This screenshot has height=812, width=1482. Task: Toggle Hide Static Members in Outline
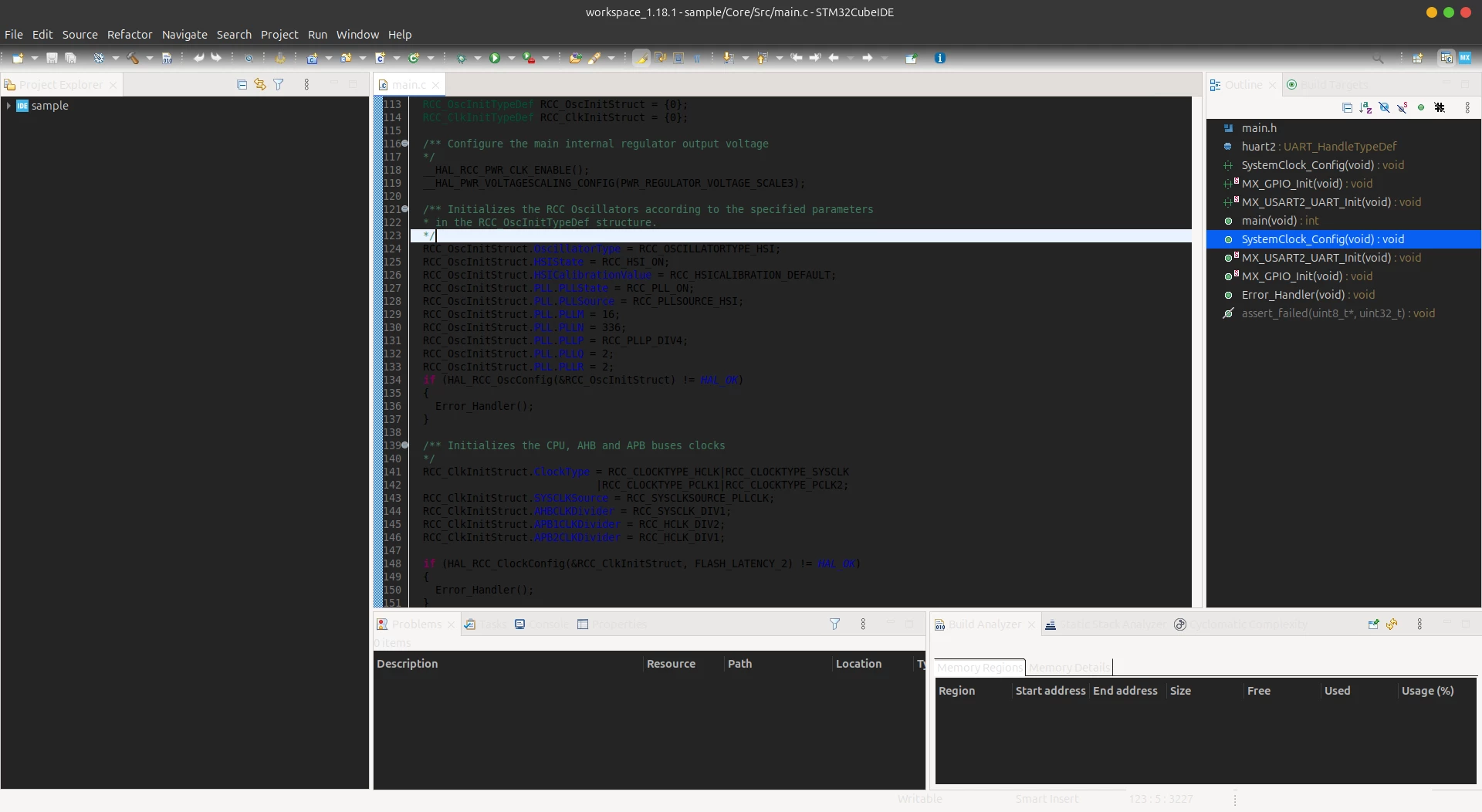tap(1402, 107)
